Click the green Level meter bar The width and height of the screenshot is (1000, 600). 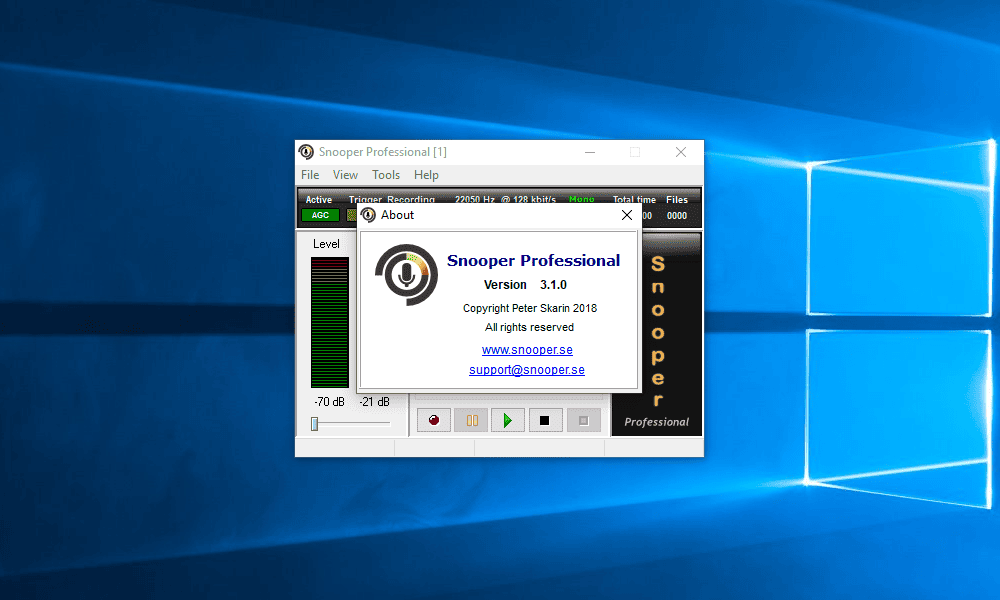point(330,323)
